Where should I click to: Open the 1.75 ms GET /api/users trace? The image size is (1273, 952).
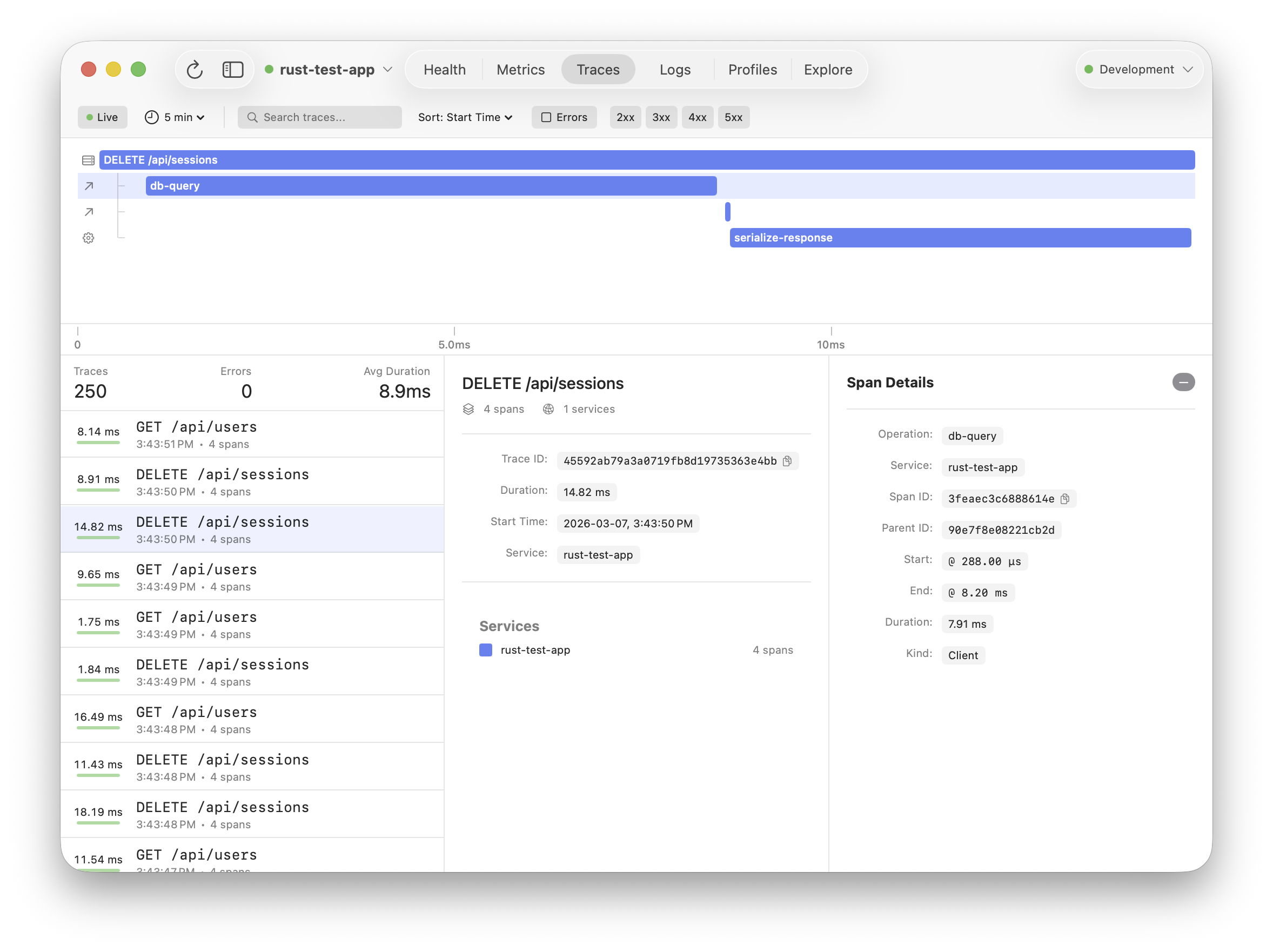252,625
